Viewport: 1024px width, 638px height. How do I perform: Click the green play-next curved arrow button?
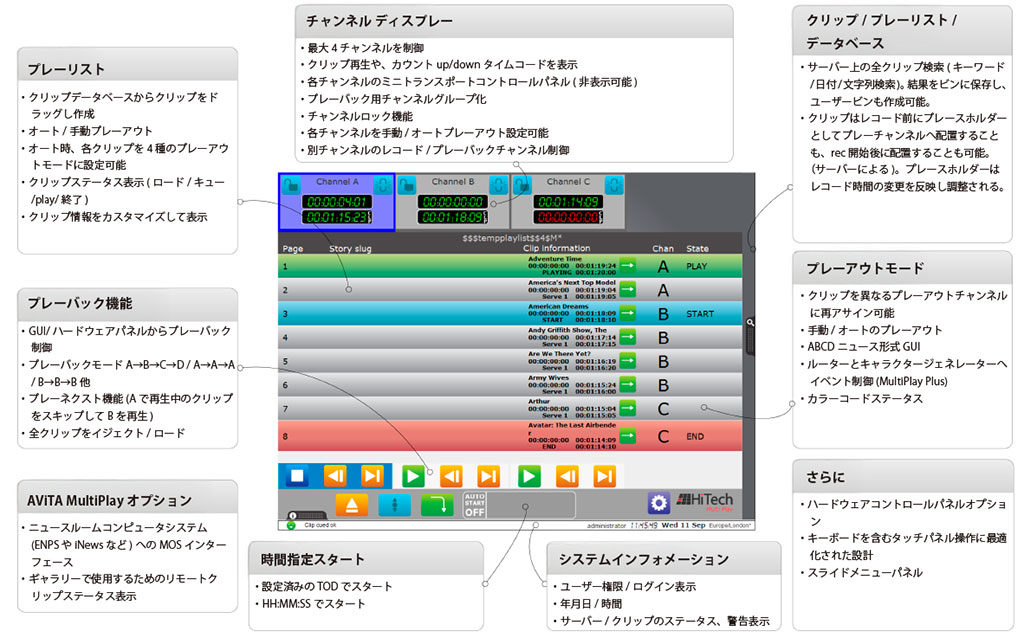(x=436, y=504)
